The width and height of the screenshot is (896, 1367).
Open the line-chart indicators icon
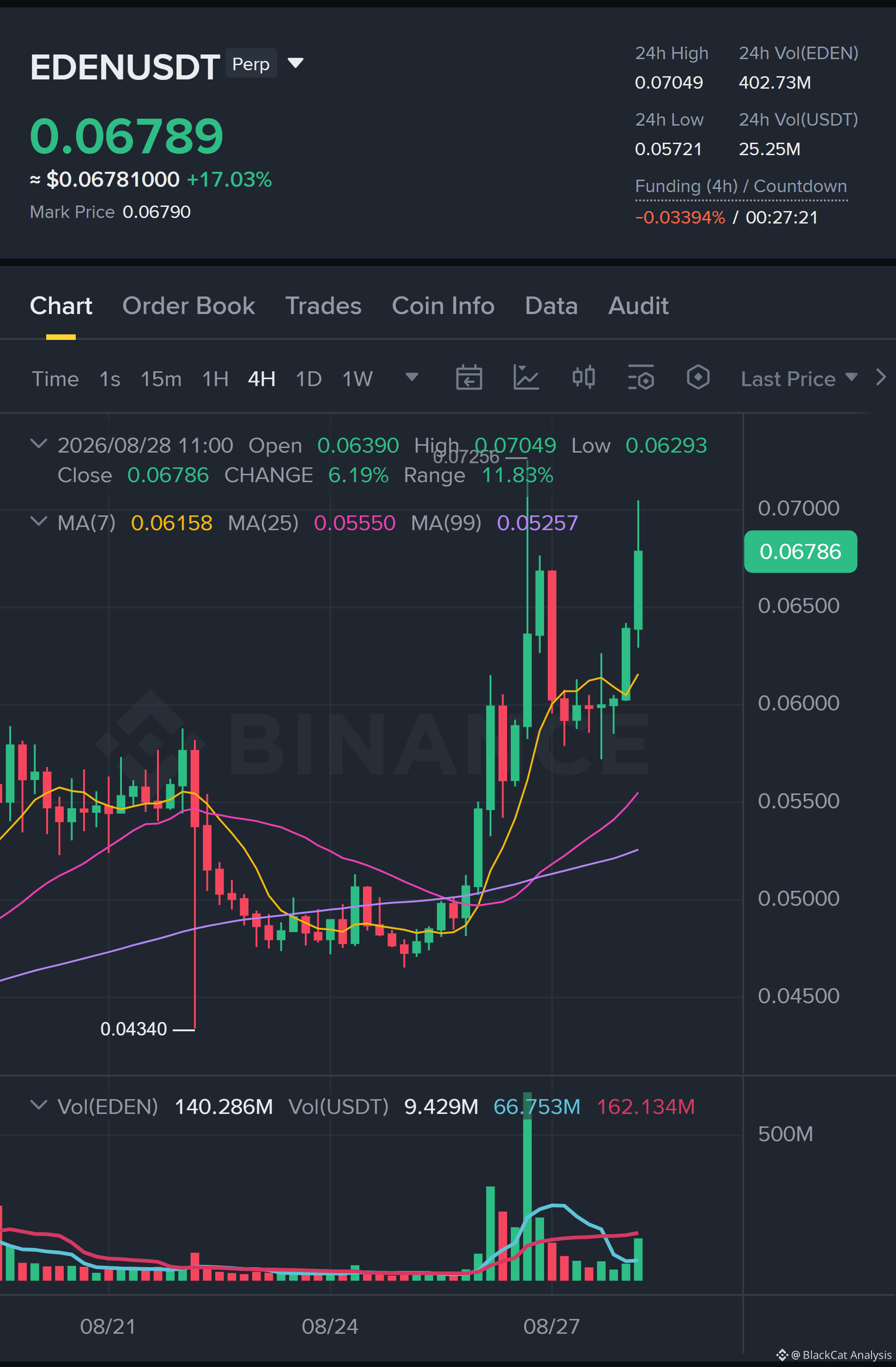point(526,378)
